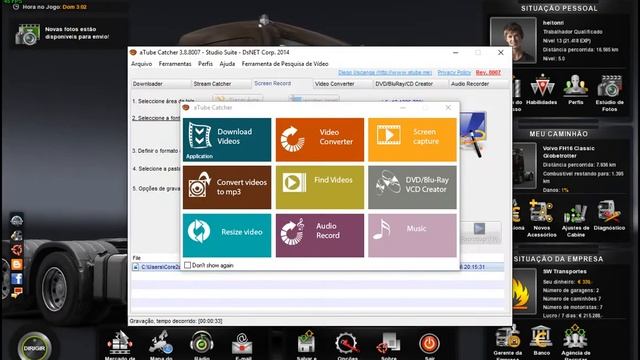
Task: Open the atube.me website link
Action: coord(385,72)
